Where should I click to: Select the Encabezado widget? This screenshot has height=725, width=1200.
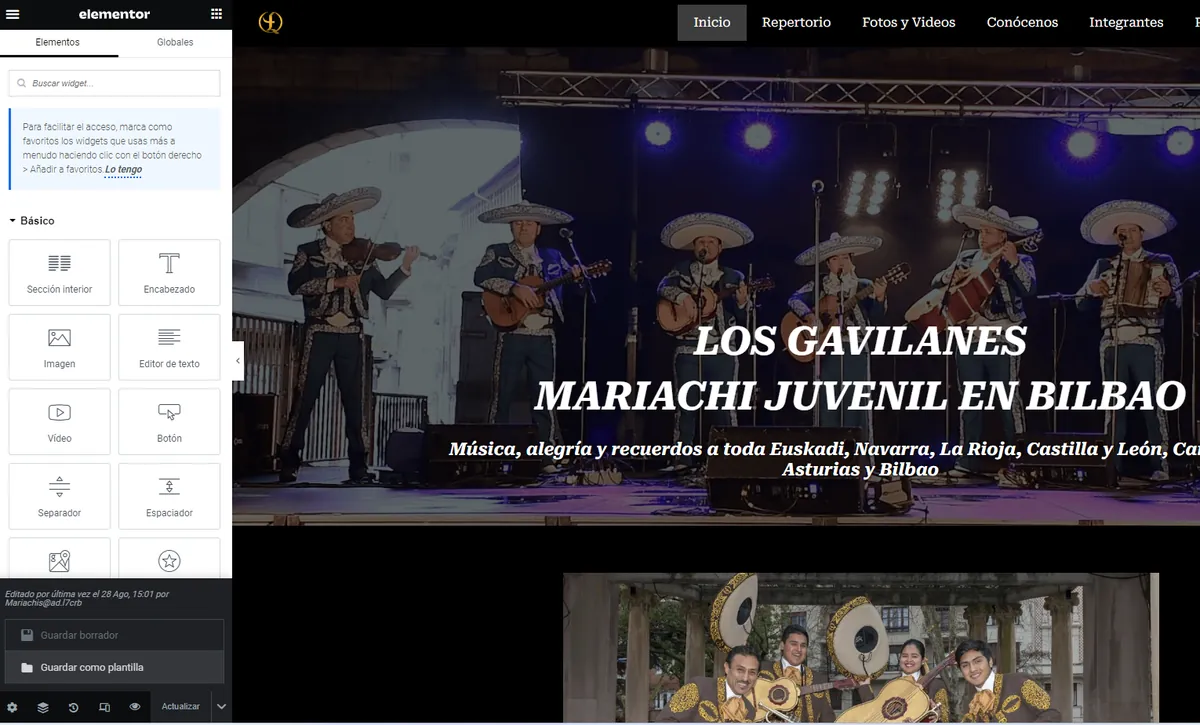pos(169,272)
